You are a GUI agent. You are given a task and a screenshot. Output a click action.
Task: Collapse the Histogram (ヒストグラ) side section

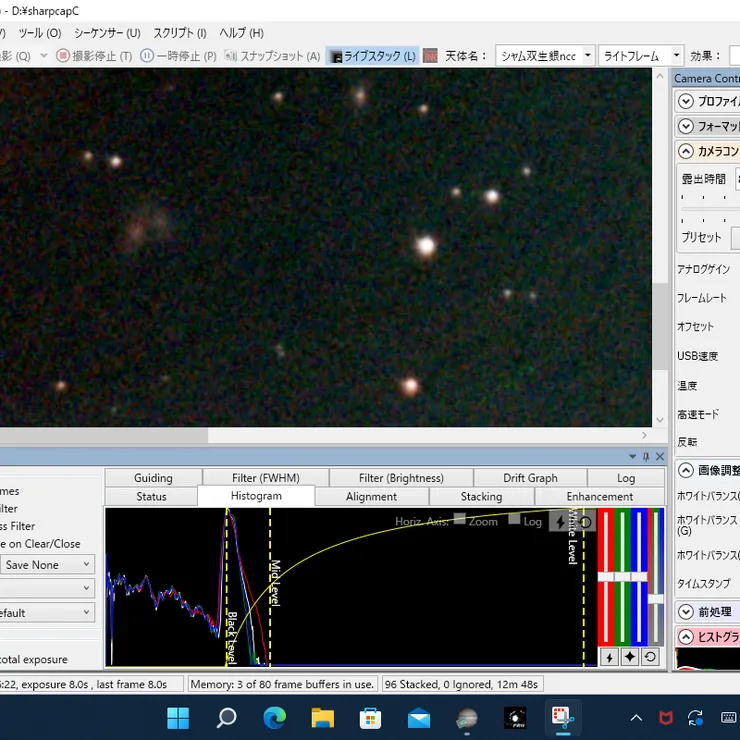point(685,637)
